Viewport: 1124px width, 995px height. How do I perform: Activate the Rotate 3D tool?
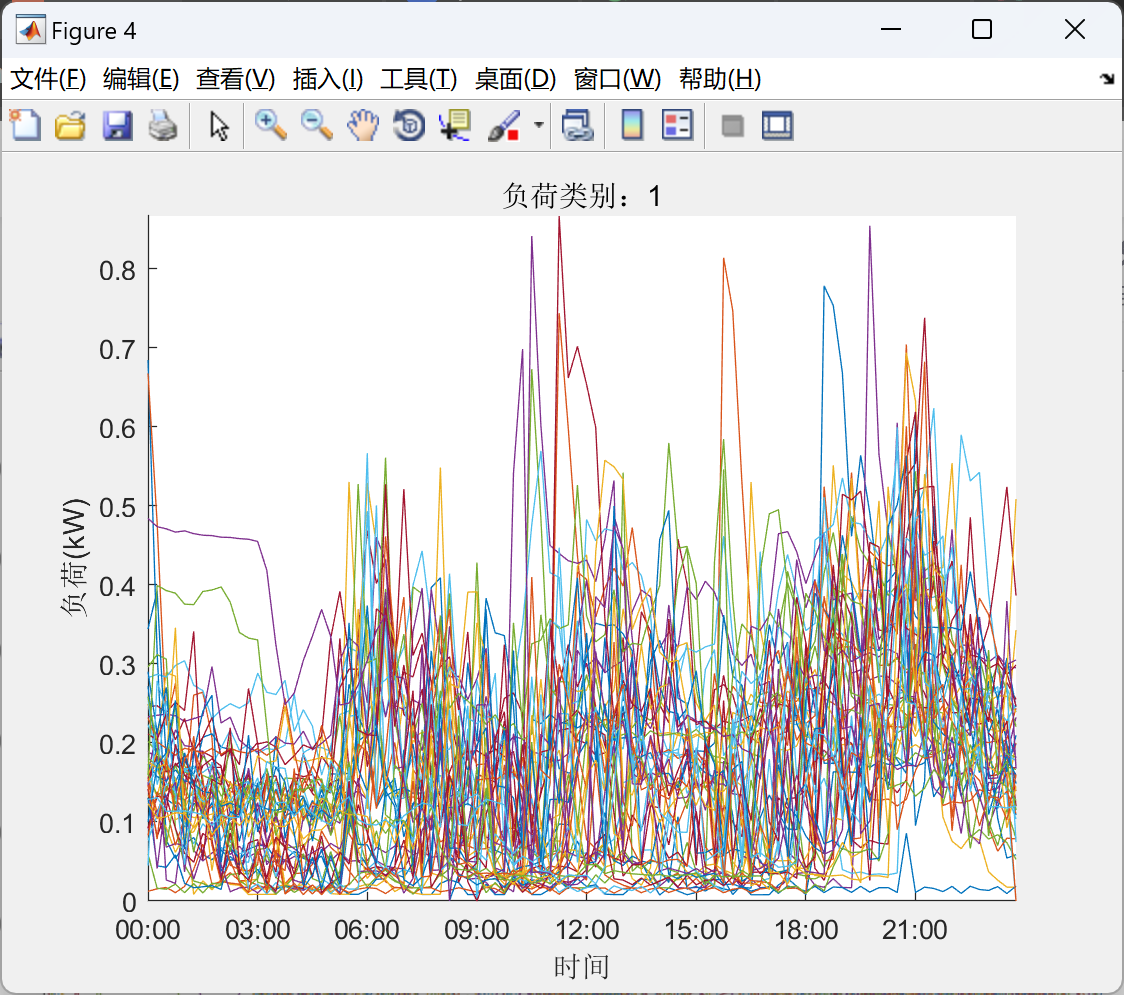pyautogui.click(x=409, y=125)
